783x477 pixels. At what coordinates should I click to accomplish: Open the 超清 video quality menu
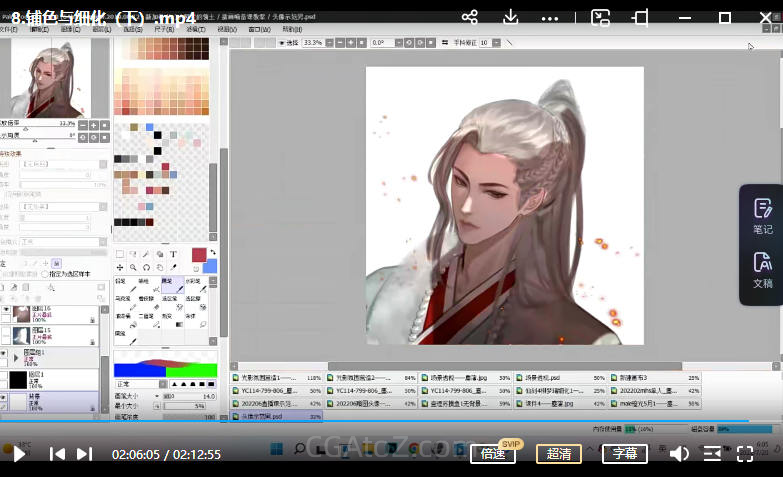[560, 454]
